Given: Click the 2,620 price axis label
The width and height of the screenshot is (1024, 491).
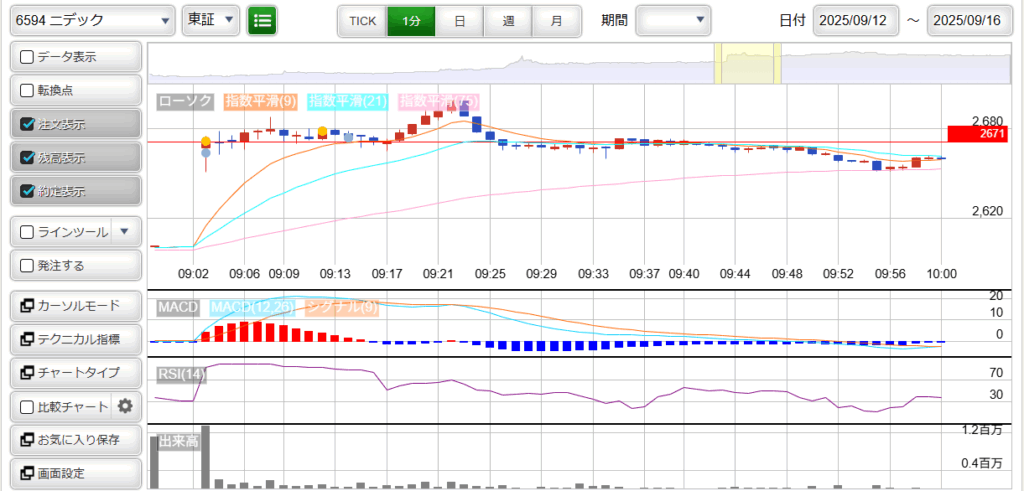Looking at the screenshot, I should pos(986,210).
